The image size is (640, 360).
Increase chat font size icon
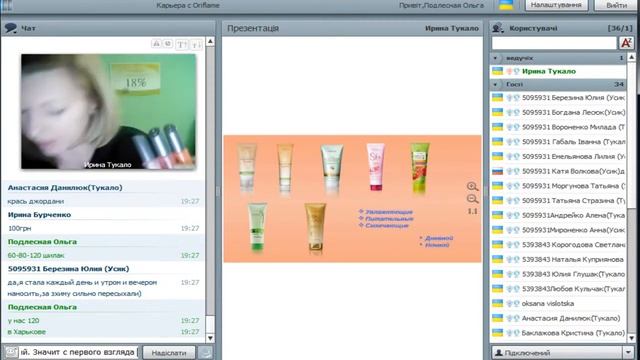pos(182,44)
